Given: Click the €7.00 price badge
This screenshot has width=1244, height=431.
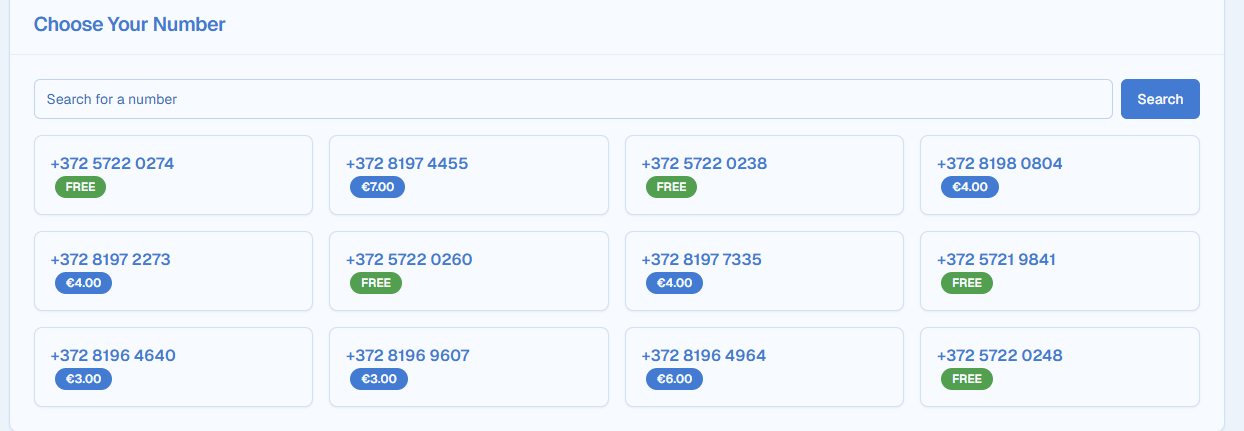Looking at the screenshot, I should pos(379,187).
